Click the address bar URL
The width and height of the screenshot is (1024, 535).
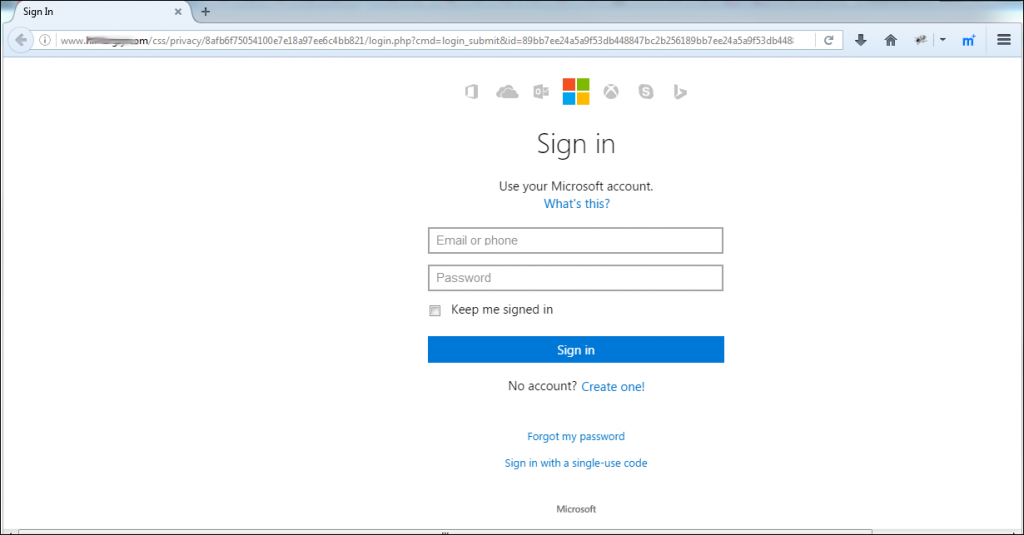[428, 41]
